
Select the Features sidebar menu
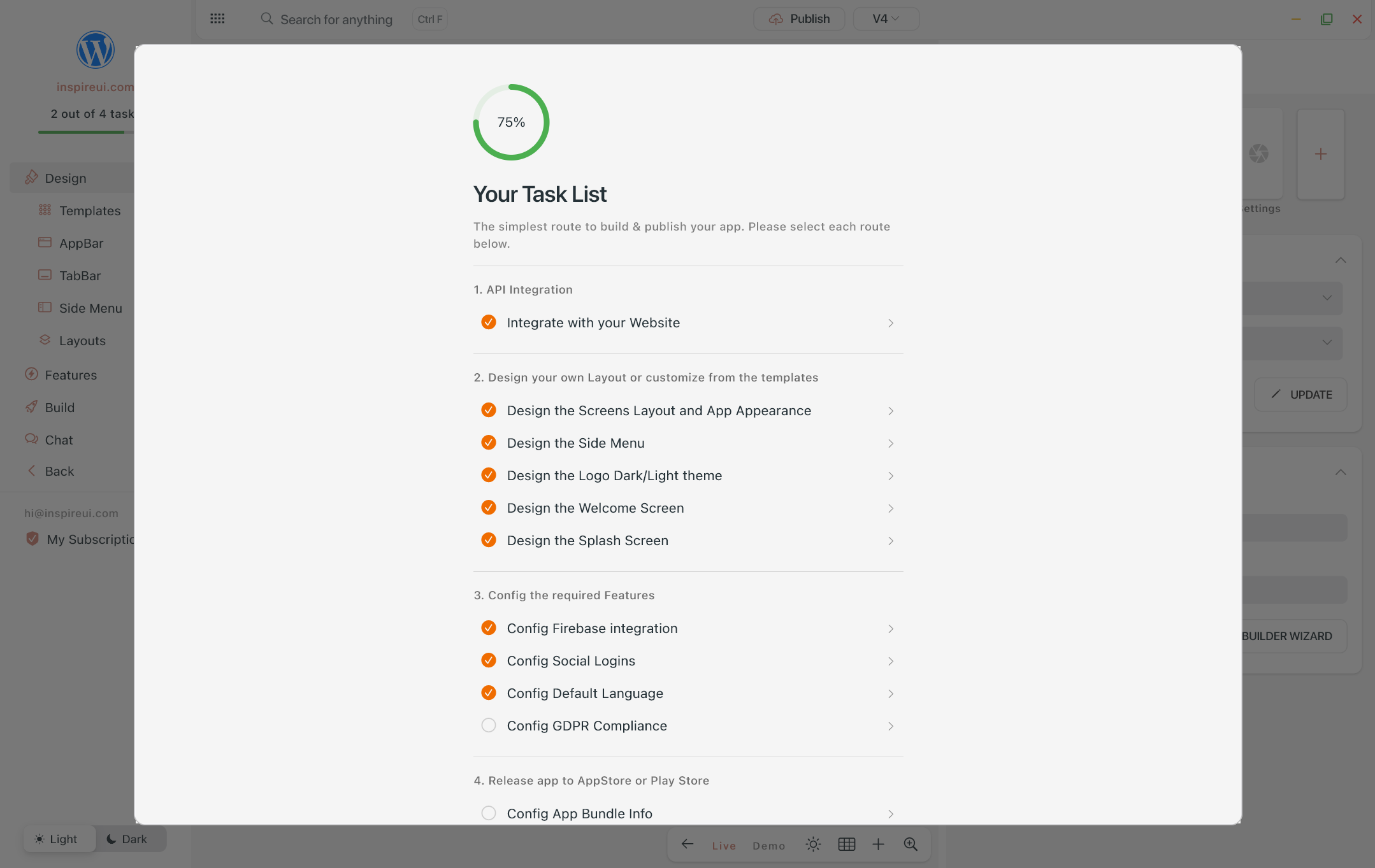(71, 375)
